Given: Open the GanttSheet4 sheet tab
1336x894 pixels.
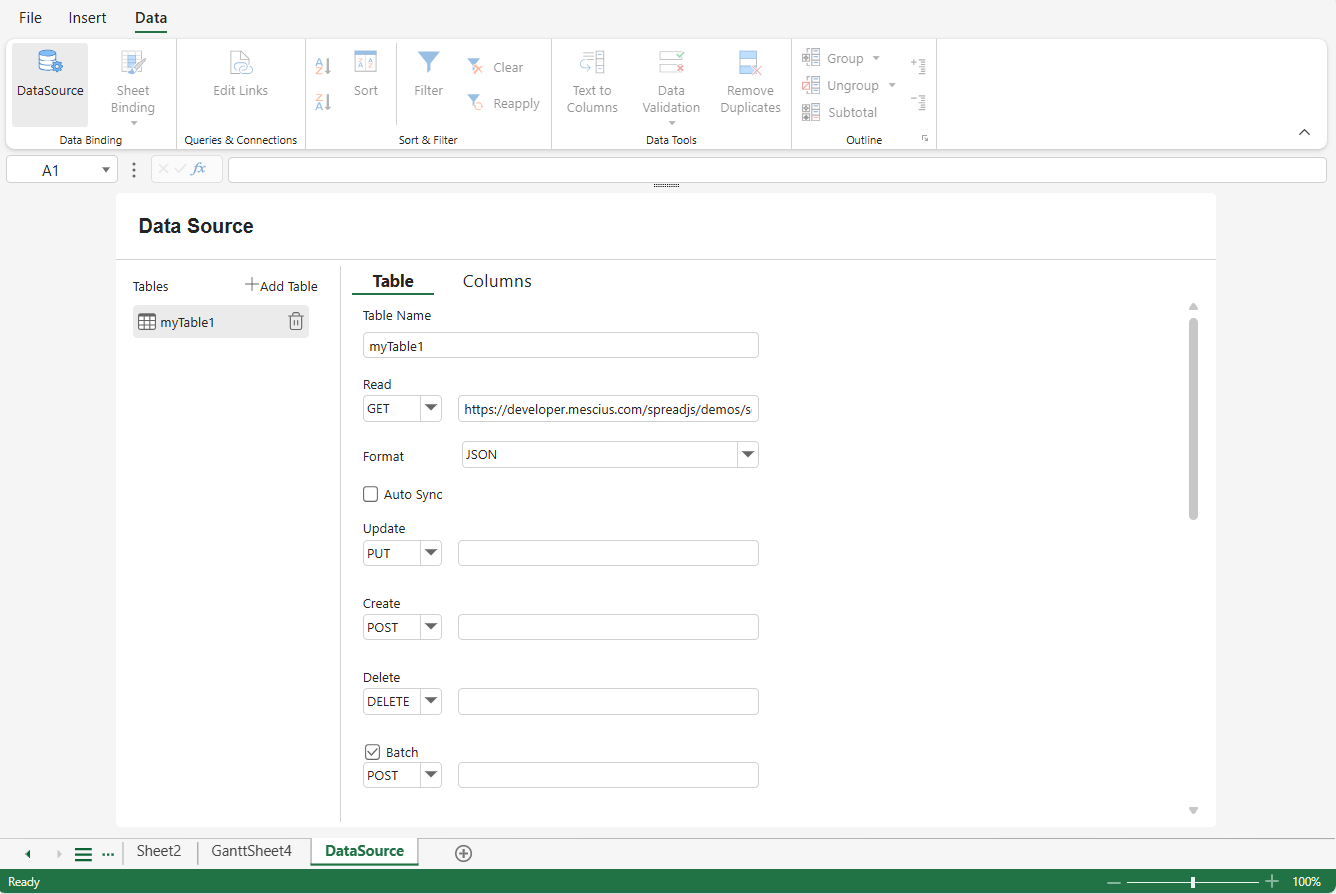Looking at the screenshot, I should coord(252,851).
